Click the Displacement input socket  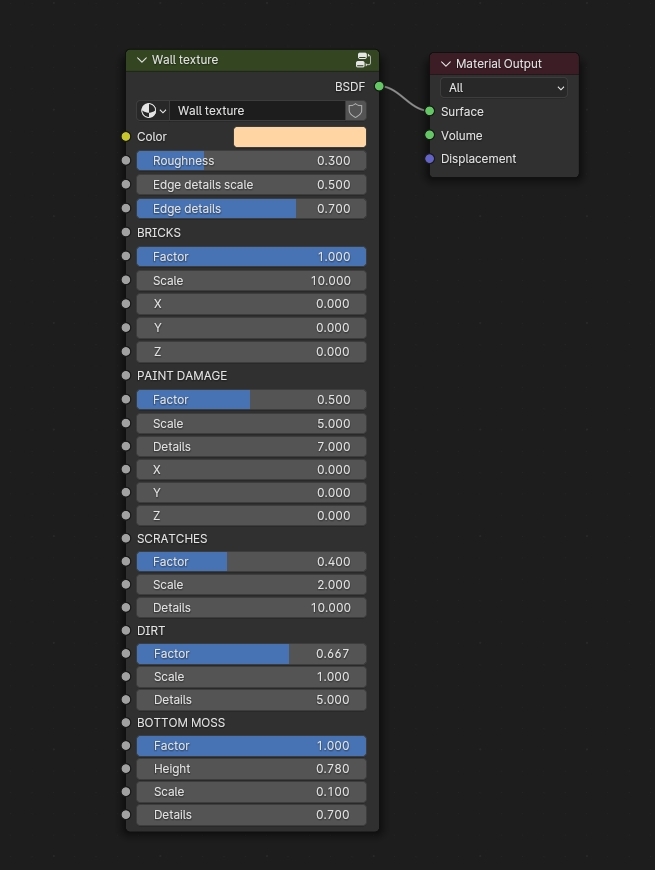(x=430, y=159)
